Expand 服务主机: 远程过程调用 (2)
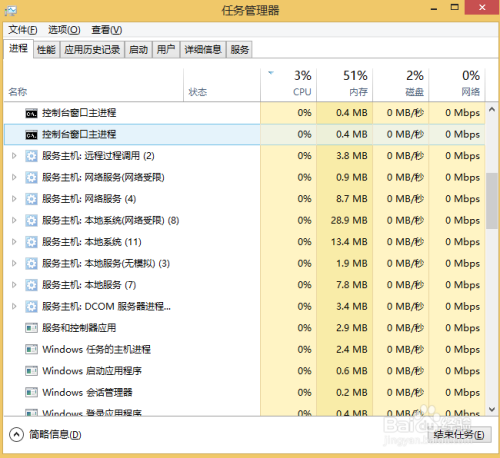 tap(14, 156)
